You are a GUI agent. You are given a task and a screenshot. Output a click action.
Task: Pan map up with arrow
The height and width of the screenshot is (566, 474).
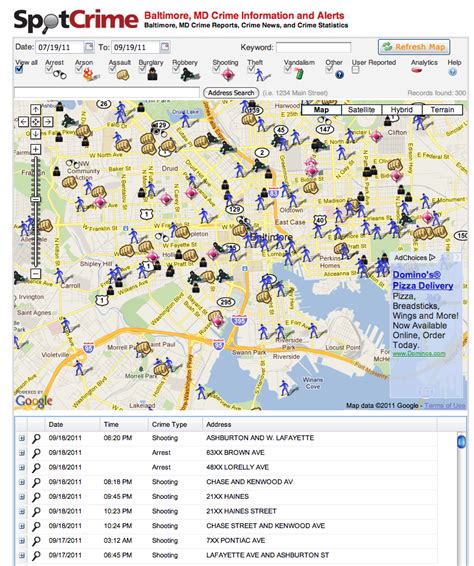point(35,109)
